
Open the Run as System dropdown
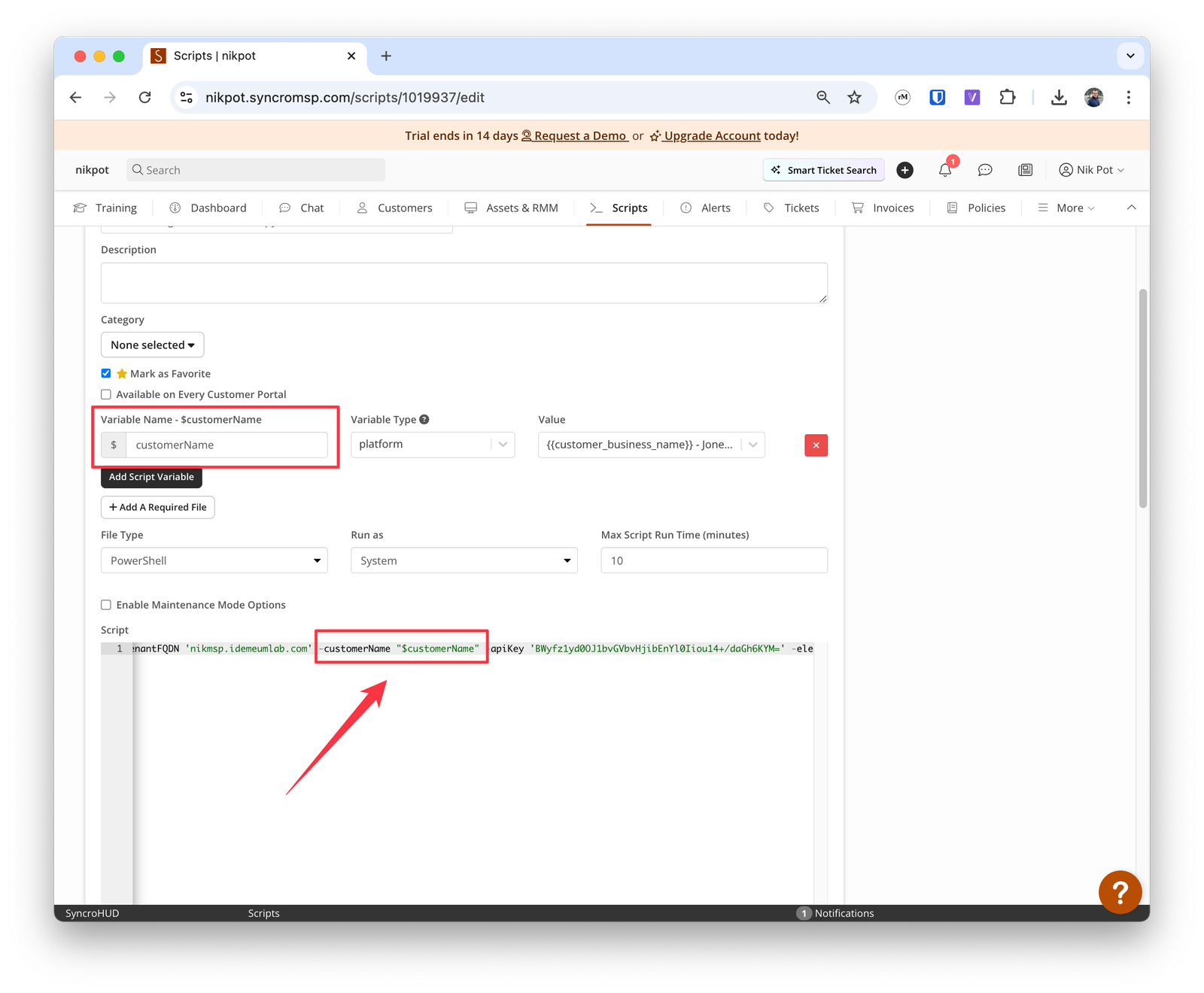(464, 560)
